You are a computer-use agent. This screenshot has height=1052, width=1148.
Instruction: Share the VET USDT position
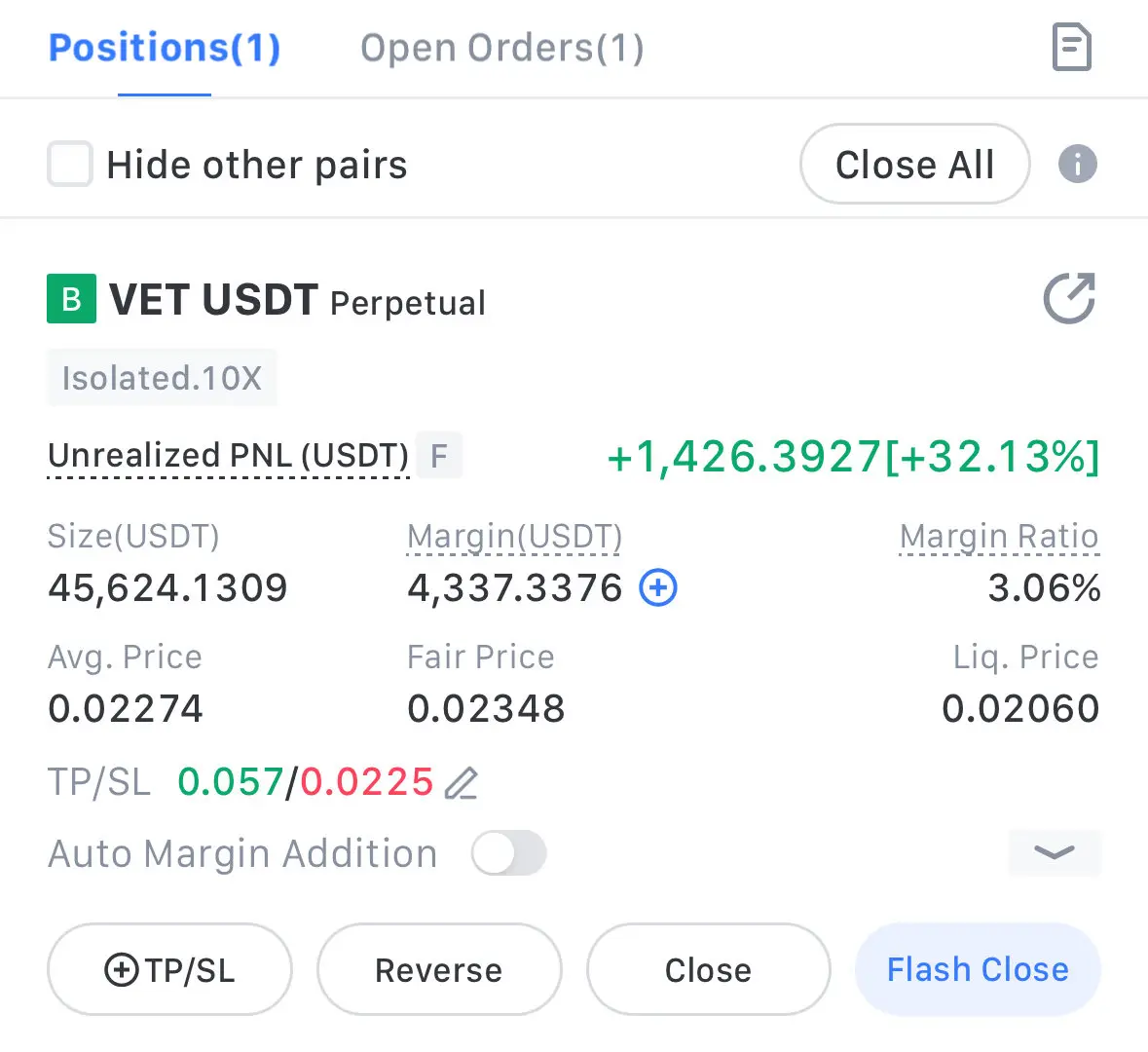[1070, 298]
